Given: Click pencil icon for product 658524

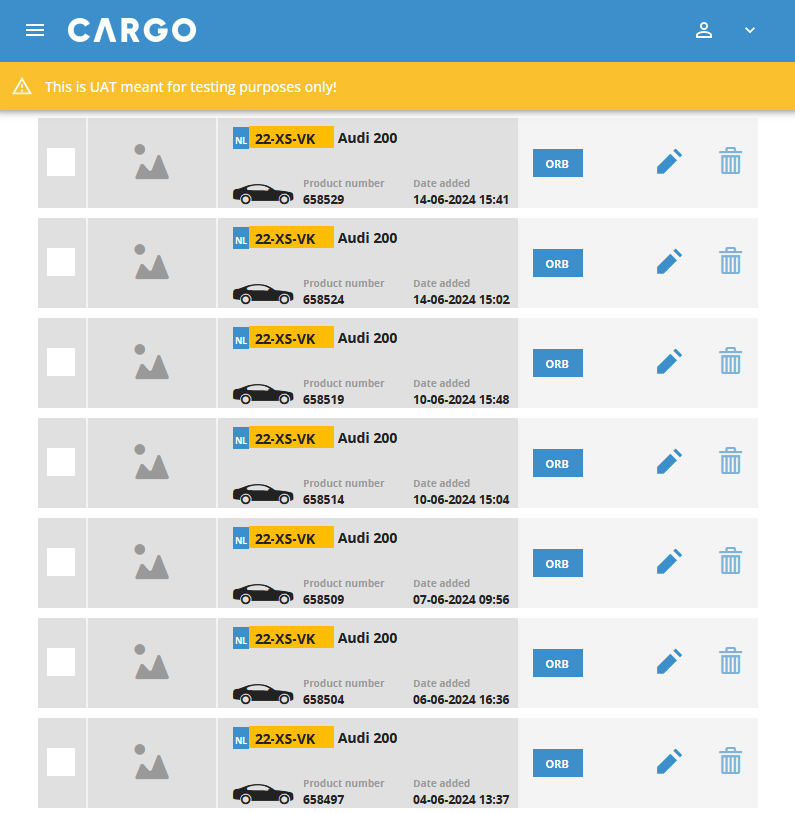Looking at the screenshot, I should pos(669,262).
